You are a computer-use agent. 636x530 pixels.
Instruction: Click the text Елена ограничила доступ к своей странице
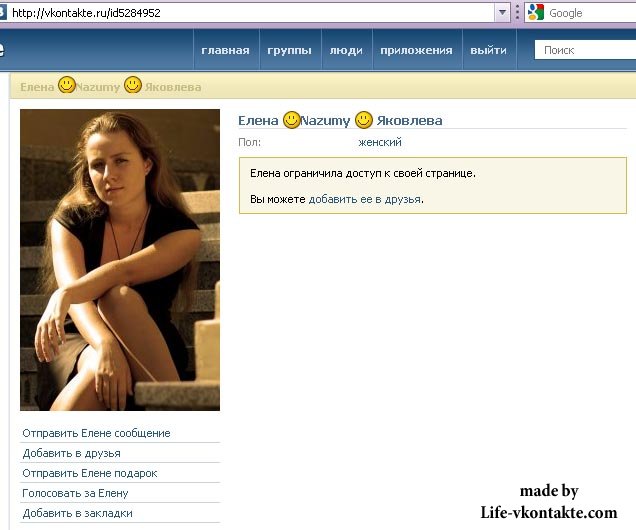point(363,174)
